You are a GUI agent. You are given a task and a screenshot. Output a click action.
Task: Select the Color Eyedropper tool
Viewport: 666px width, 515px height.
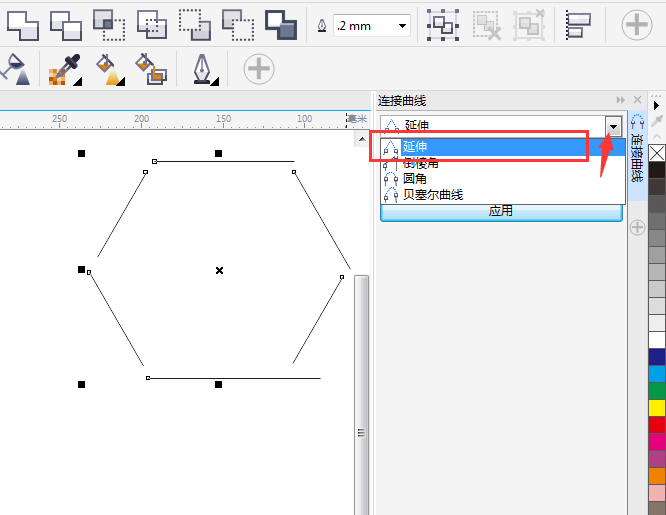pos(63,70)
